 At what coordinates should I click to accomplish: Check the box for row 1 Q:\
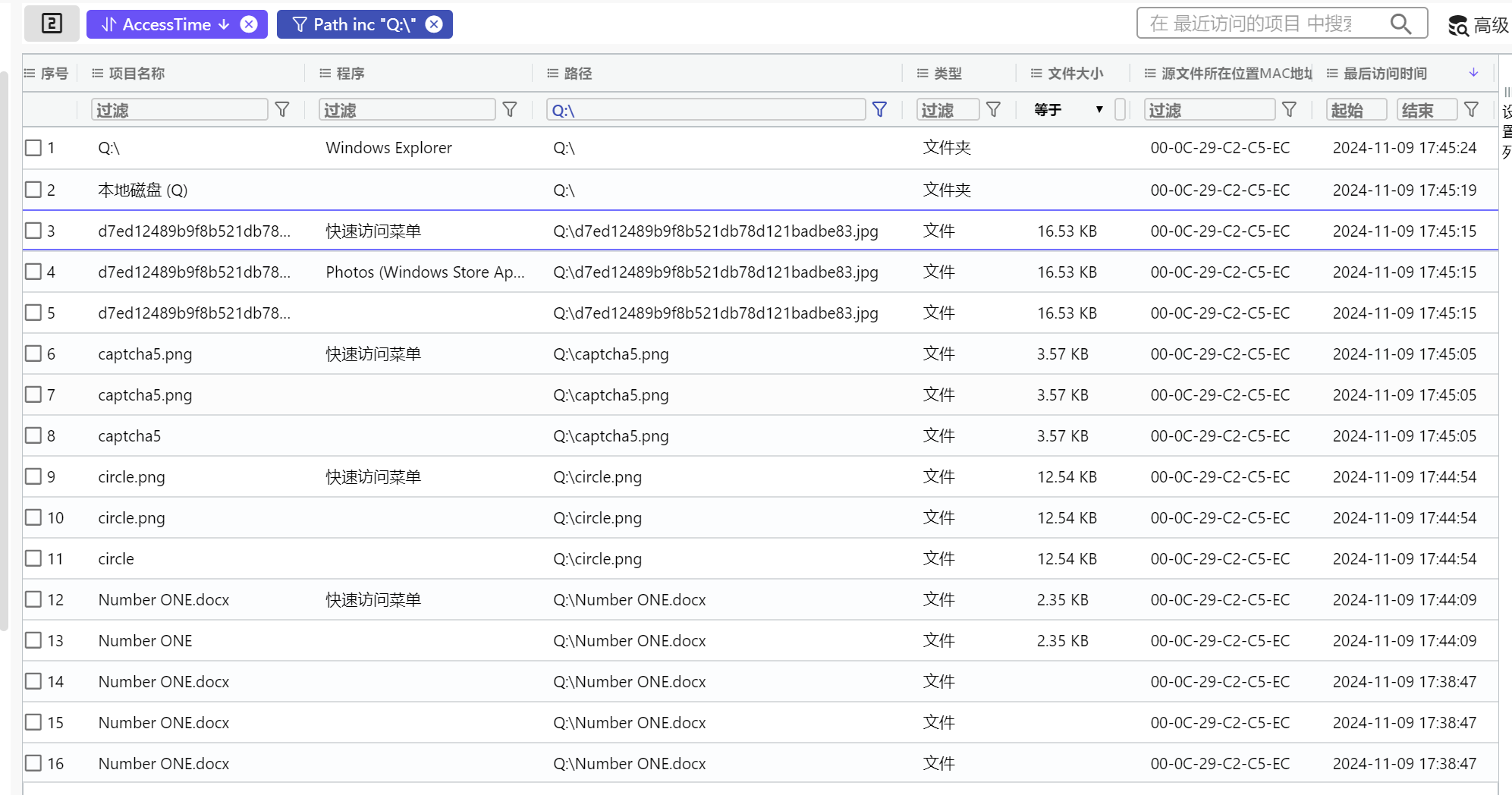33,148
